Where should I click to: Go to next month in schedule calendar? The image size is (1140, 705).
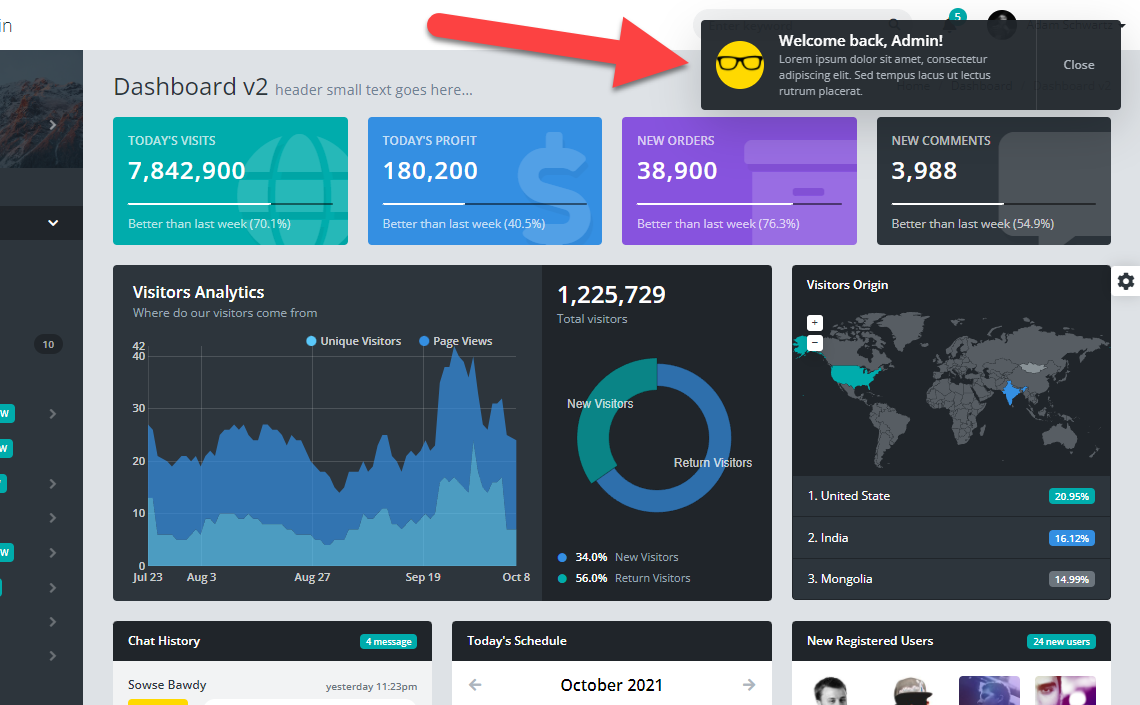749,685
